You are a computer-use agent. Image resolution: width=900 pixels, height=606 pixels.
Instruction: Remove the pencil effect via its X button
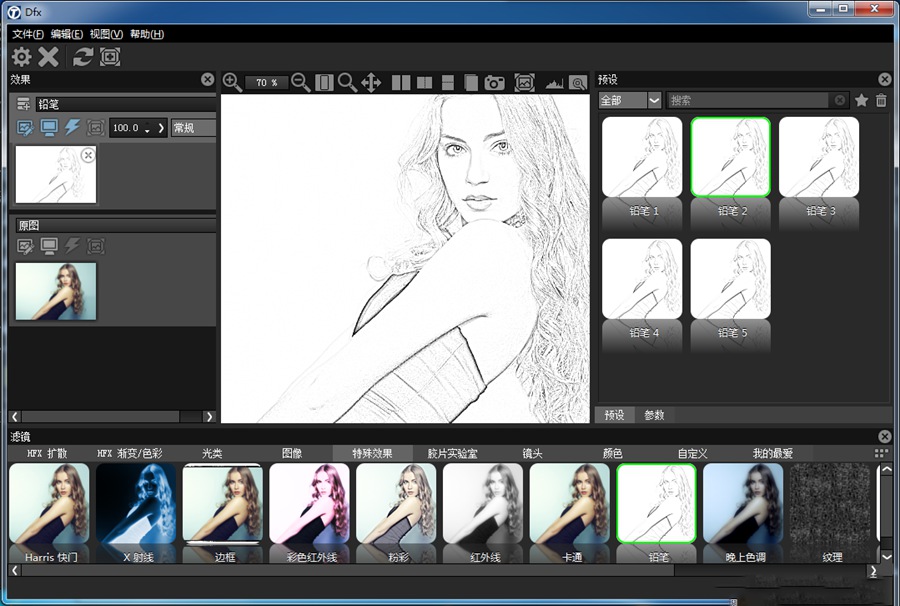[x=88, y=155]
